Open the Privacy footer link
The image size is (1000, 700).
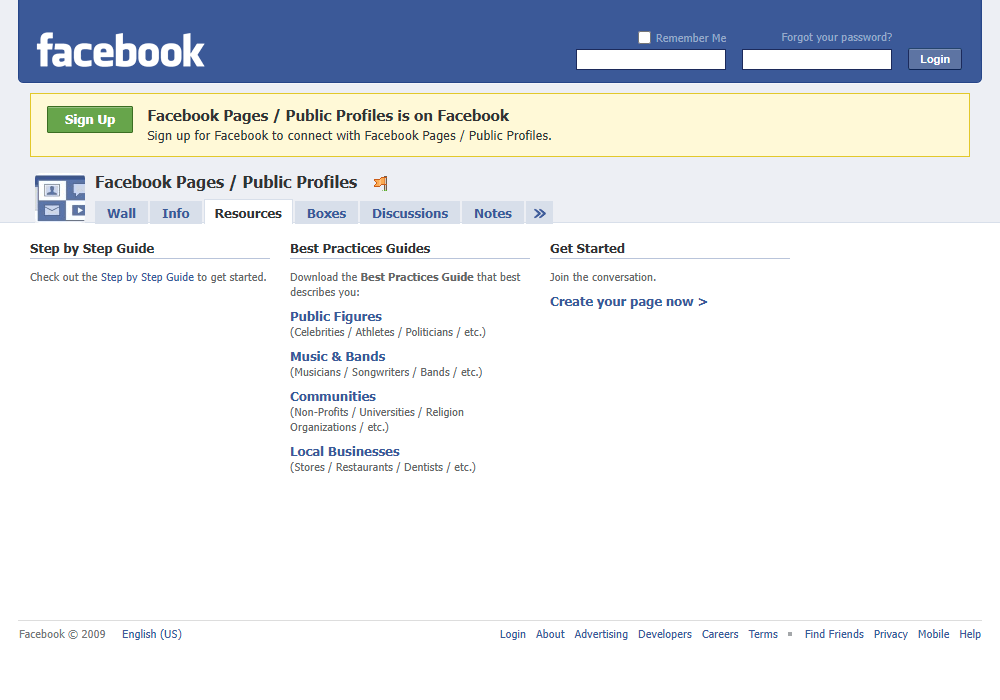pyautogui.click(x=891, y=634)
